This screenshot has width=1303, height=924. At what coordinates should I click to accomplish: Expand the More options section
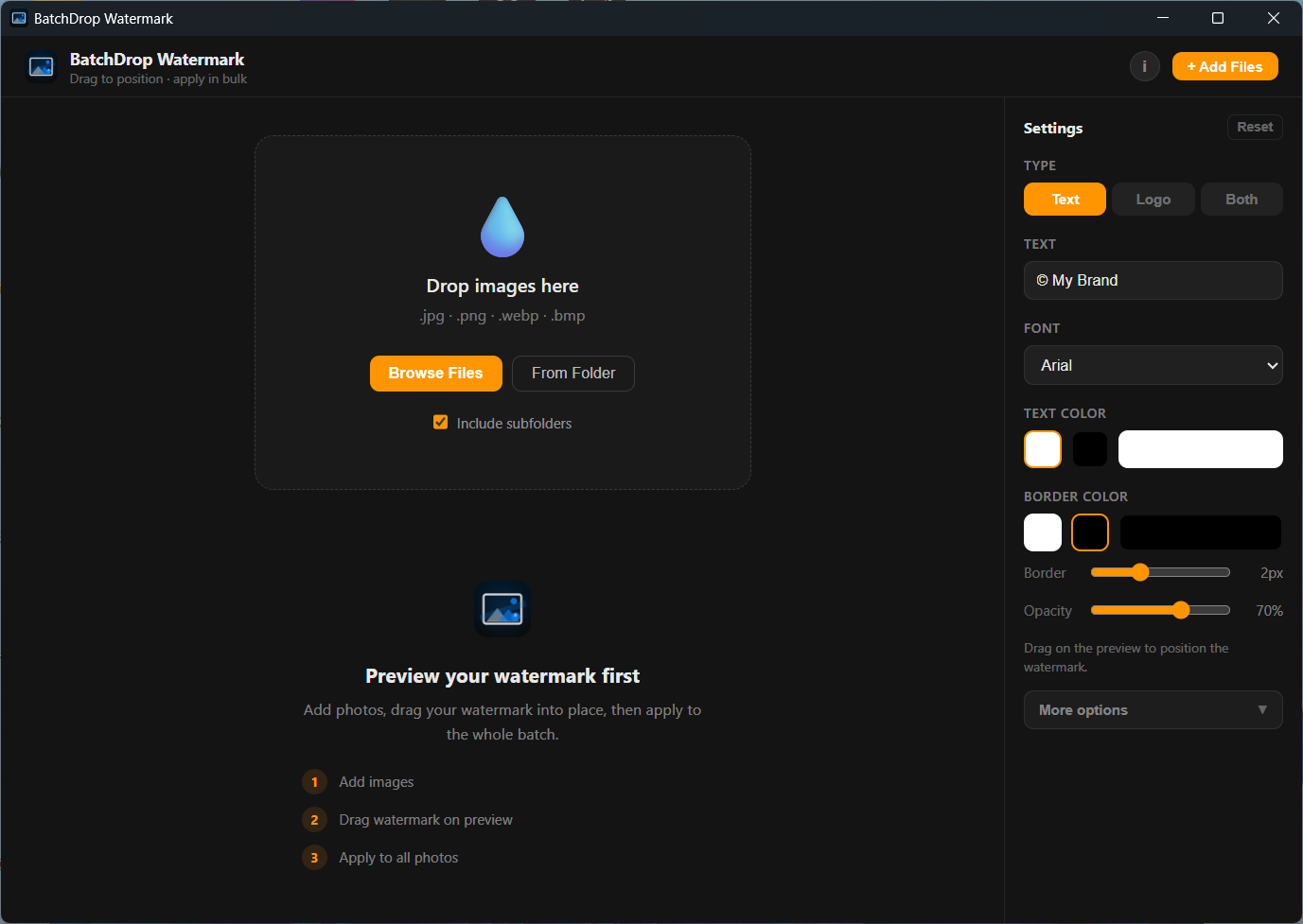pos(1153,709)
